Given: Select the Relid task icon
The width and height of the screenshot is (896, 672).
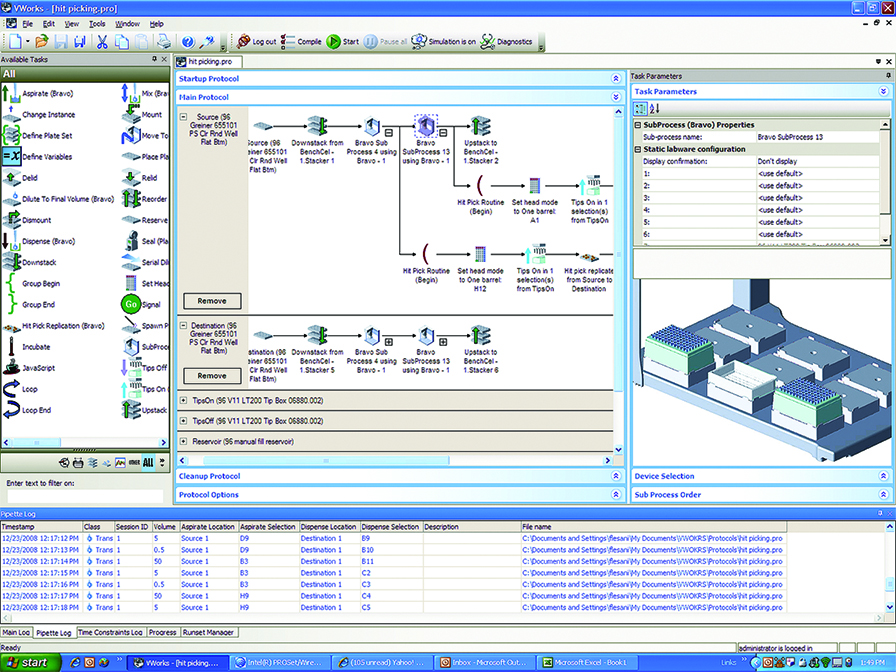Looking at the screenshot, I should (x=130, y=178).
